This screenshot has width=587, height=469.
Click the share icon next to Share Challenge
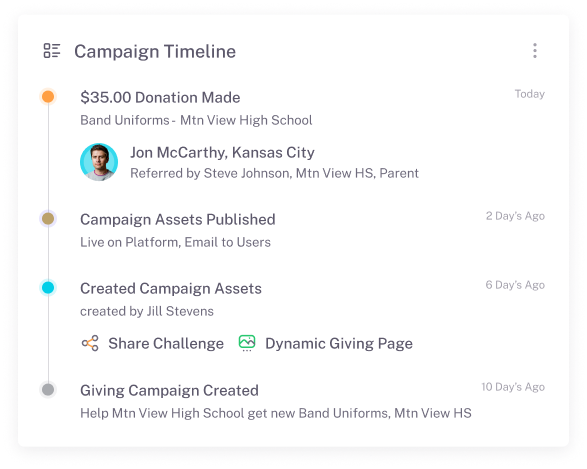coord(90,343)
